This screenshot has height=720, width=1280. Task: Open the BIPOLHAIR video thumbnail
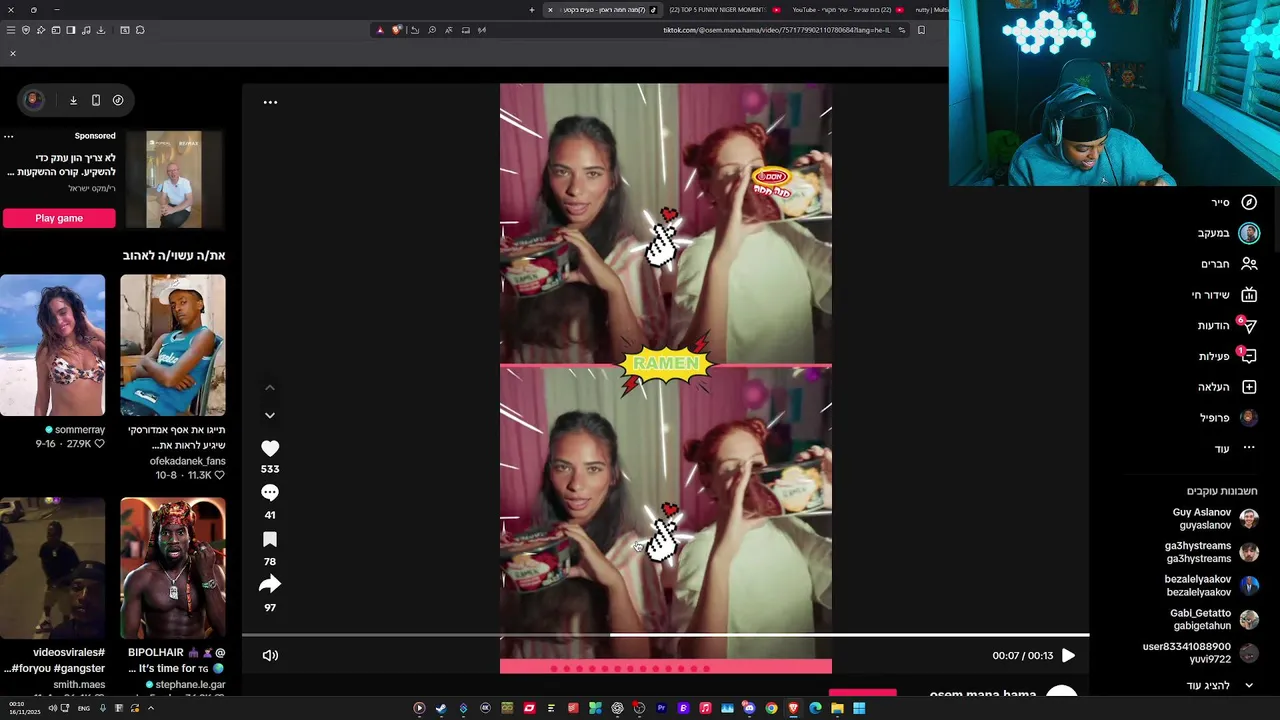(173, 568)
